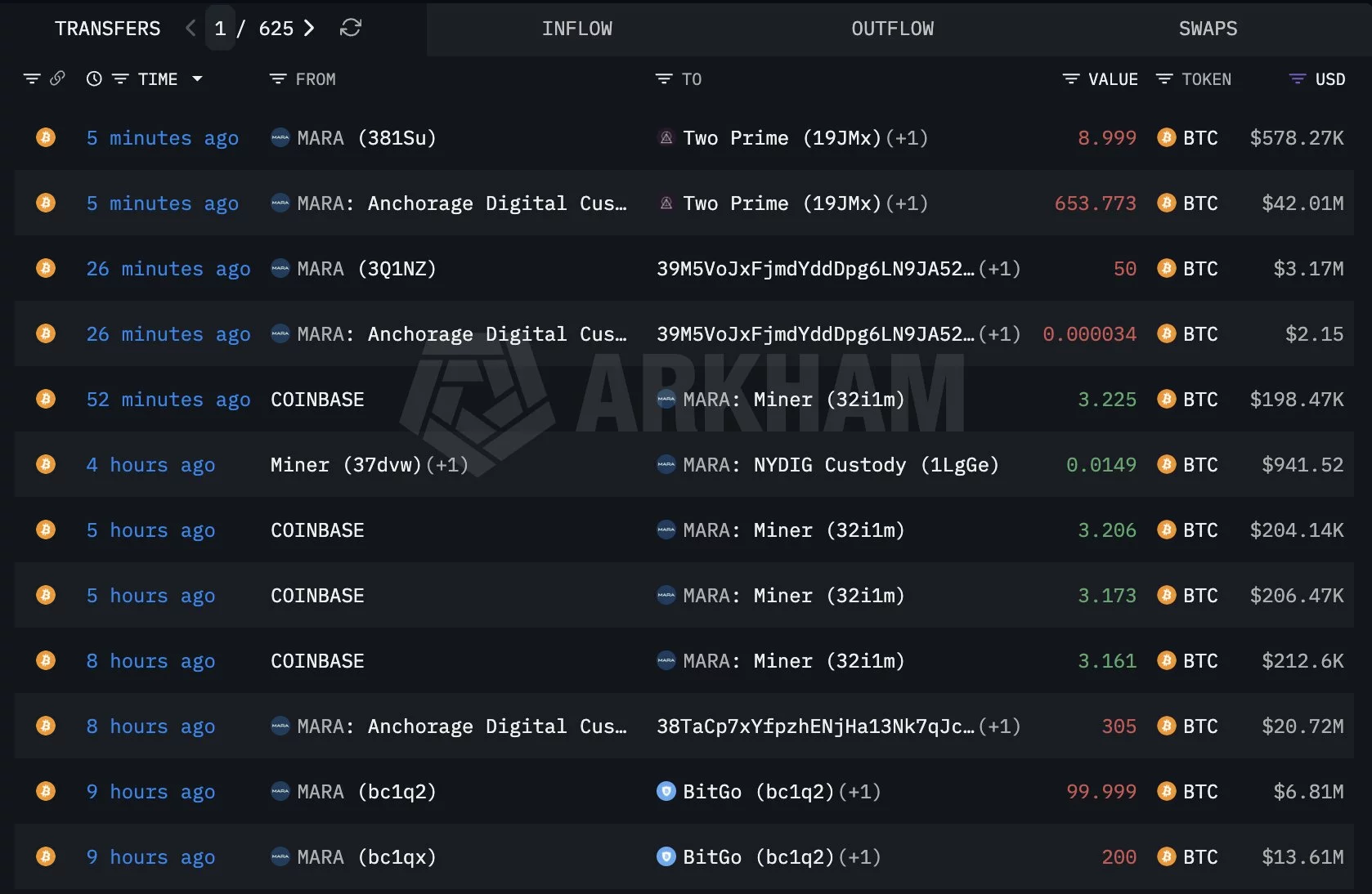
Task: Click COINBASE in the 52 minutes ago row
Action: click(x=317, y=399)
